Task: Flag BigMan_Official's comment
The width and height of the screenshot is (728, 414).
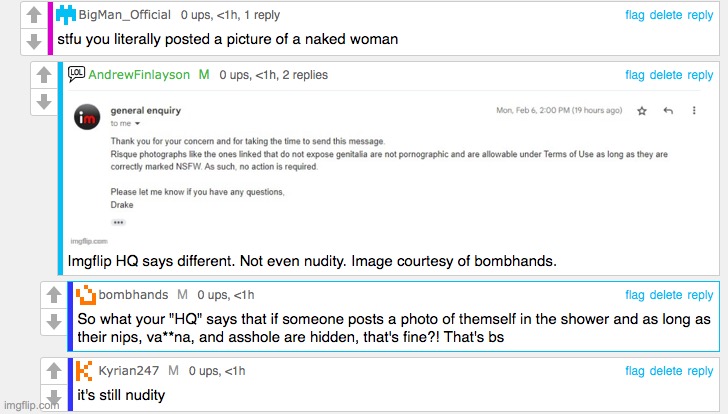Action: tap(635, 16)
